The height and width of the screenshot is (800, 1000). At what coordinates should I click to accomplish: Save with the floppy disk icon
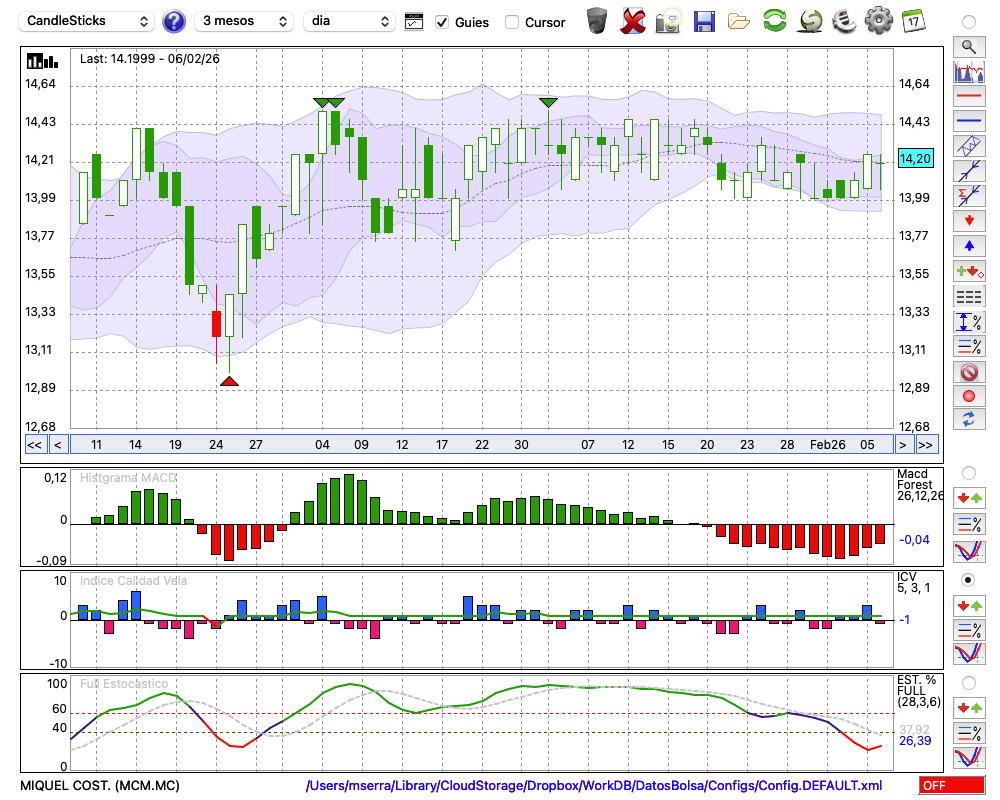(704, 21)
